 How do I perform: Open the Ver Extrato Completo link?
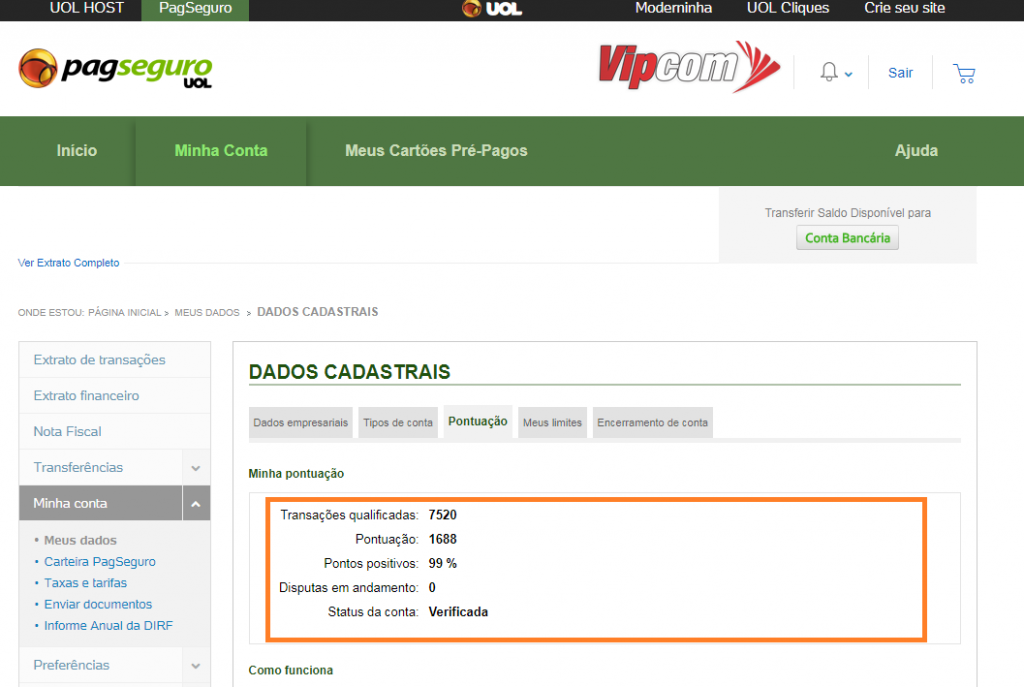pos(69,263)
